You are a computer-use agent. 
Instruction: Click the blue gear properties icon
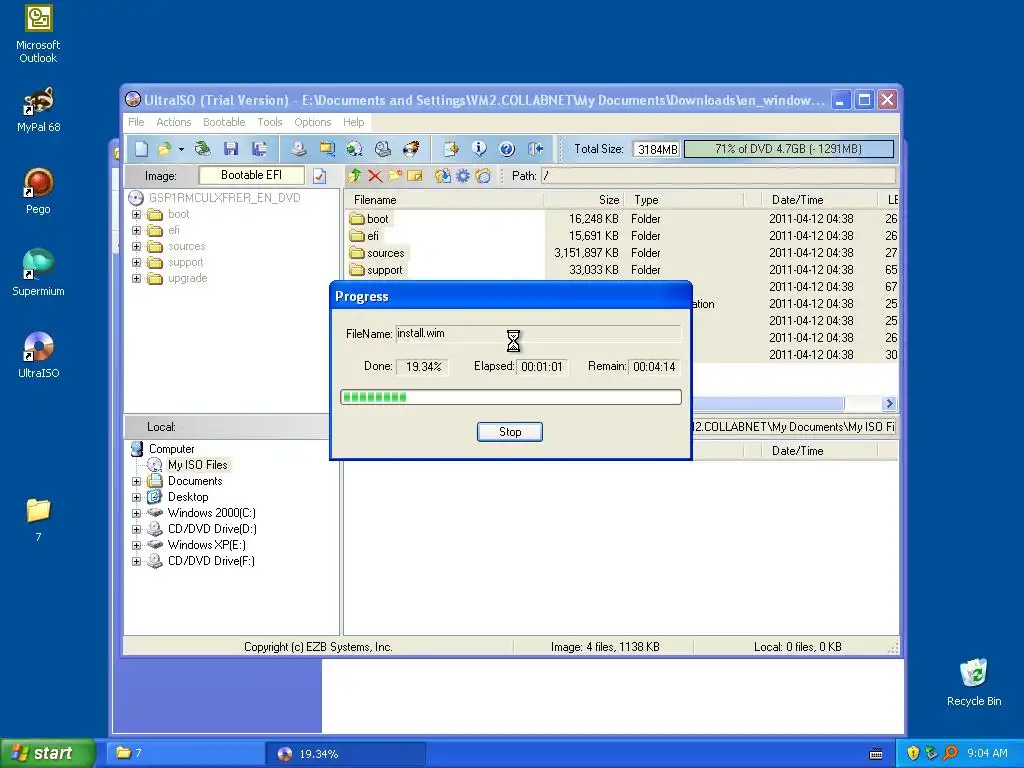coord(463,175)
